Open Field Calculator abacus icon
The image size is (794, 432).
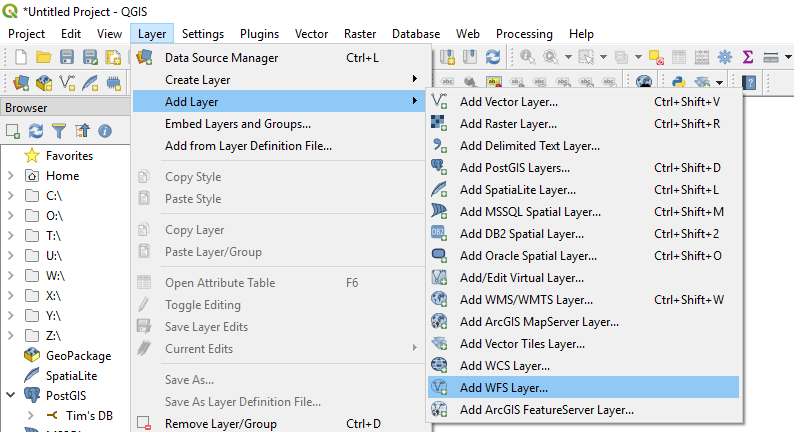[701, 57]
